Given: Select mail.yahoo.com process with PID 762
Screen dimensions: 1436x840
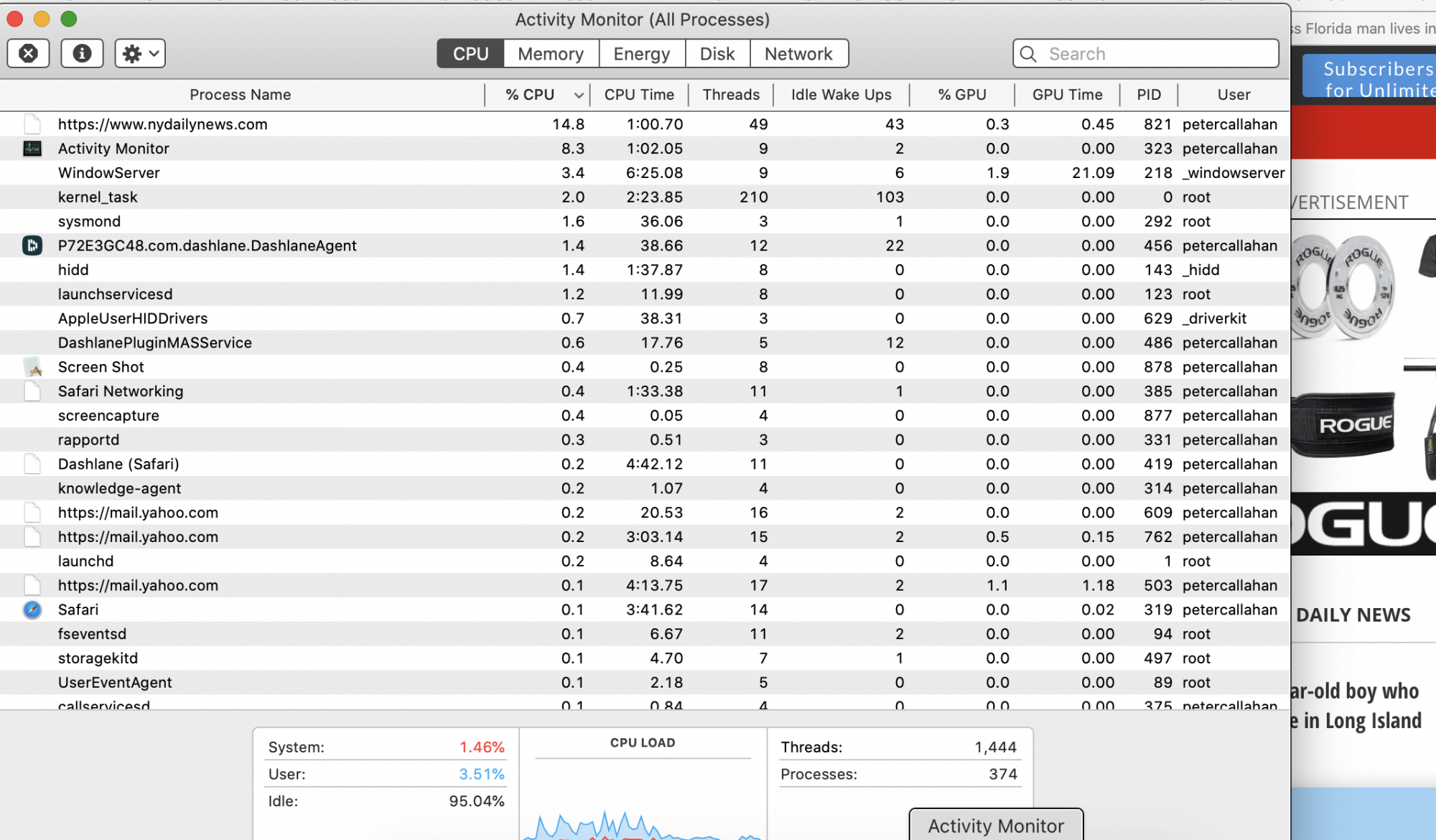Looking at the screenshot, I should pos(645,537).
